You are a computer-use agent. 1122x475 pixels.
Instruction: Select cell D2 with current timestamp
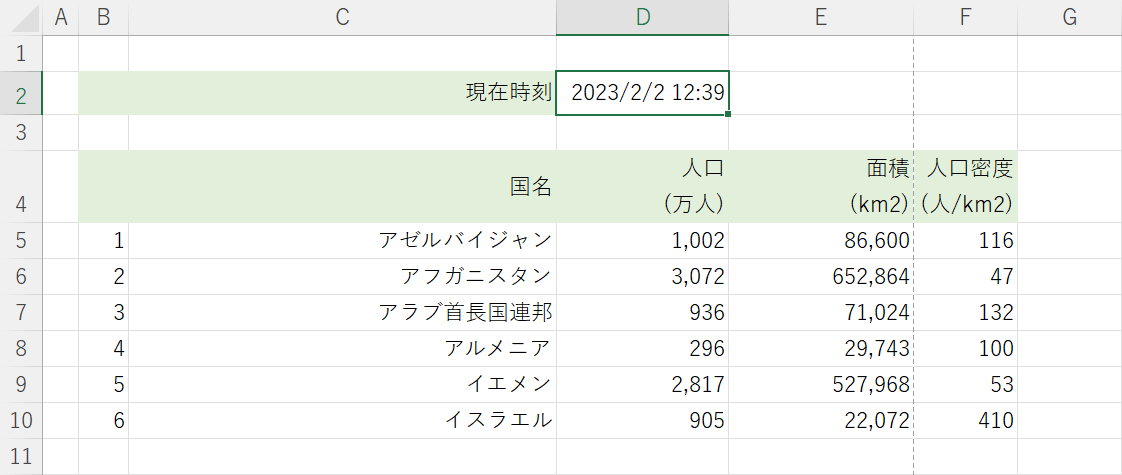pyautogui.click(x=642, y=93)
